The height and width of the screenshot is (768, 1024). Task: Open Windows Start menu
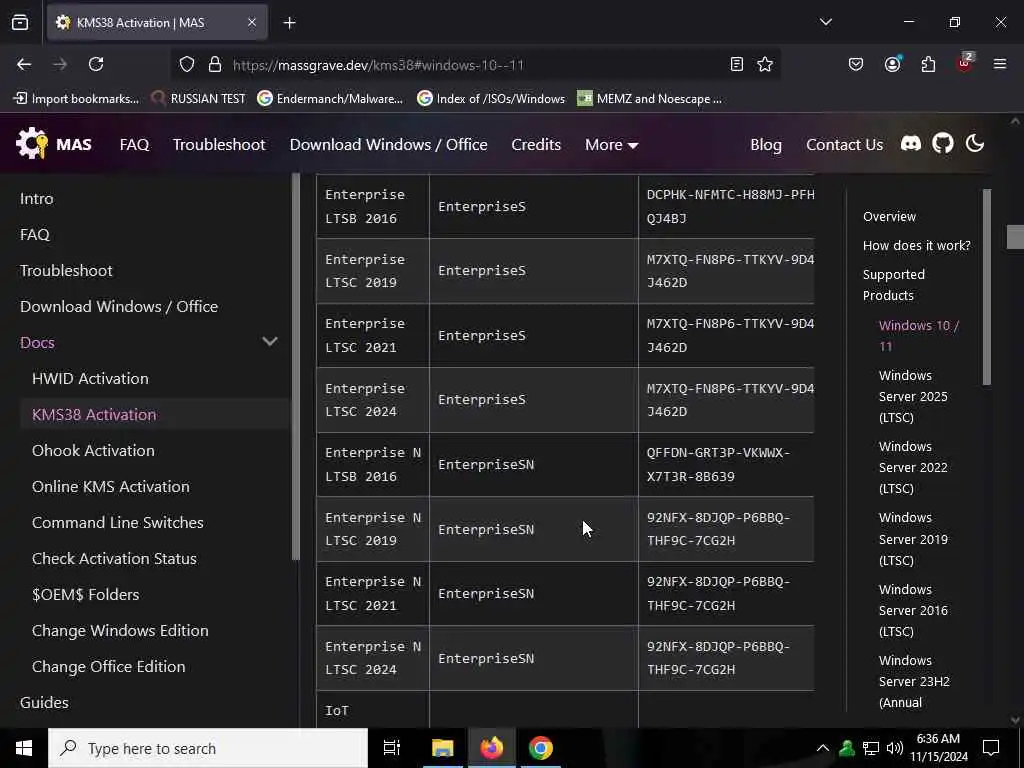point(24,748)
